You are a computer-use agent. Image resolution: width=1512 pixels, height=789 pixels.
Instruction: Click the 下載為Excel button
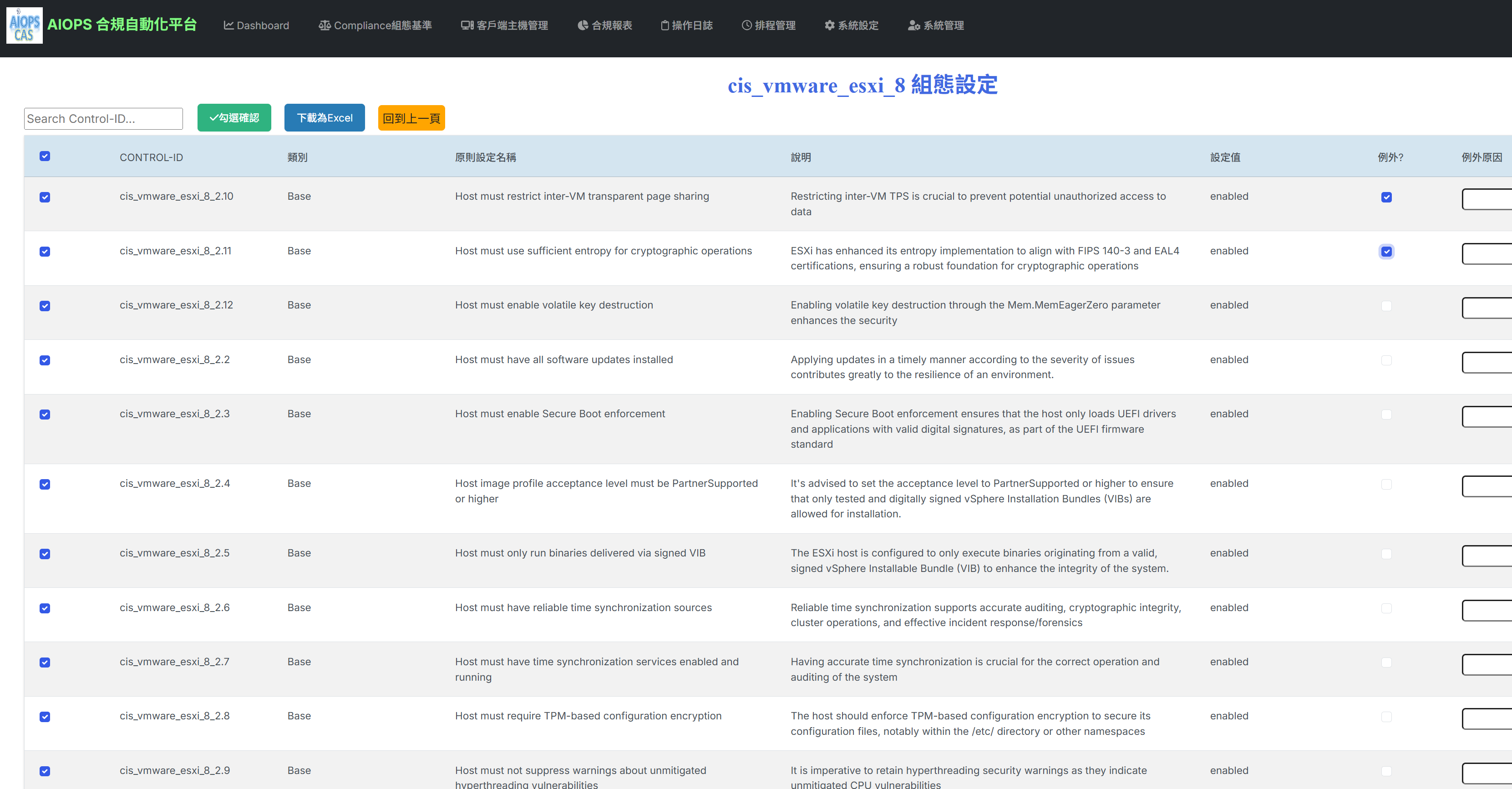(x=325, y=118)
